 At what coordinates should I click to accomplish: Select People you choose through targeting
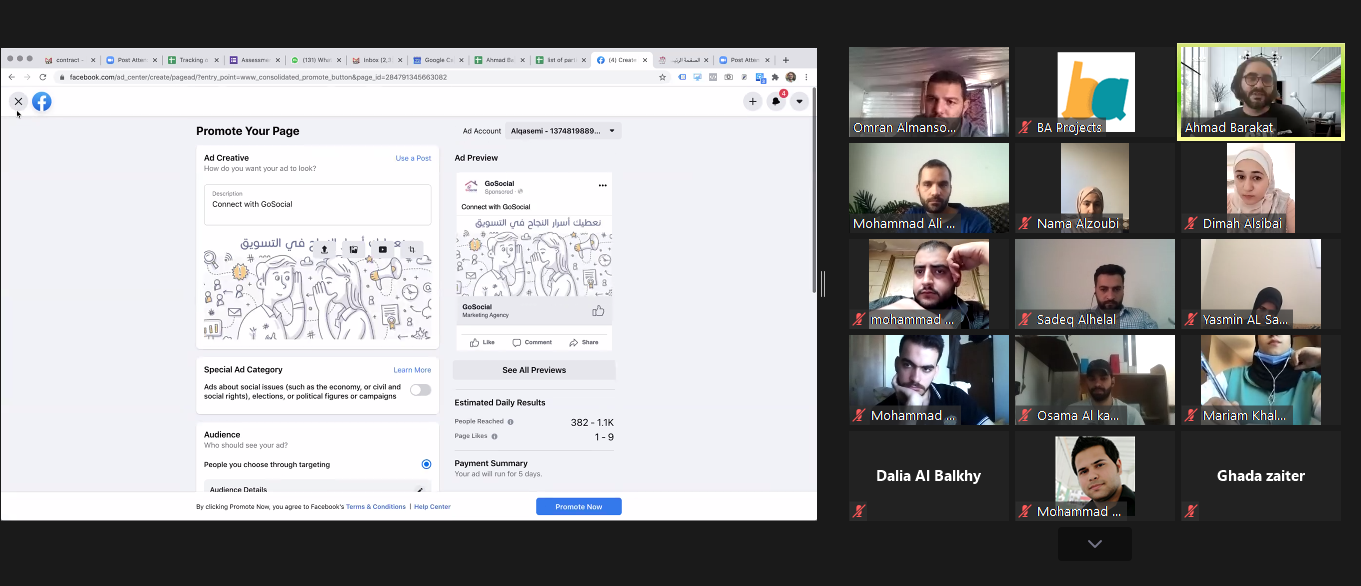[x=426, y=464]
